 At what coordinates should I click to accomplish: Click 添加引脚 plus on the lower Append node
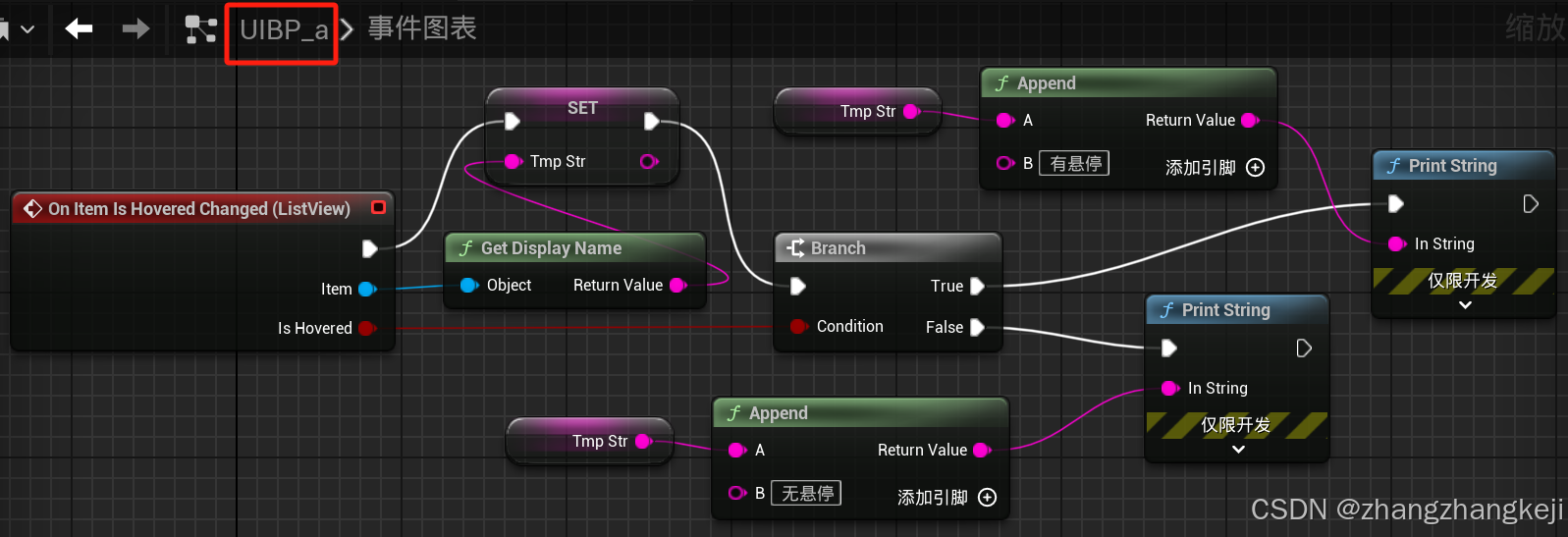[x=988, y=498]
